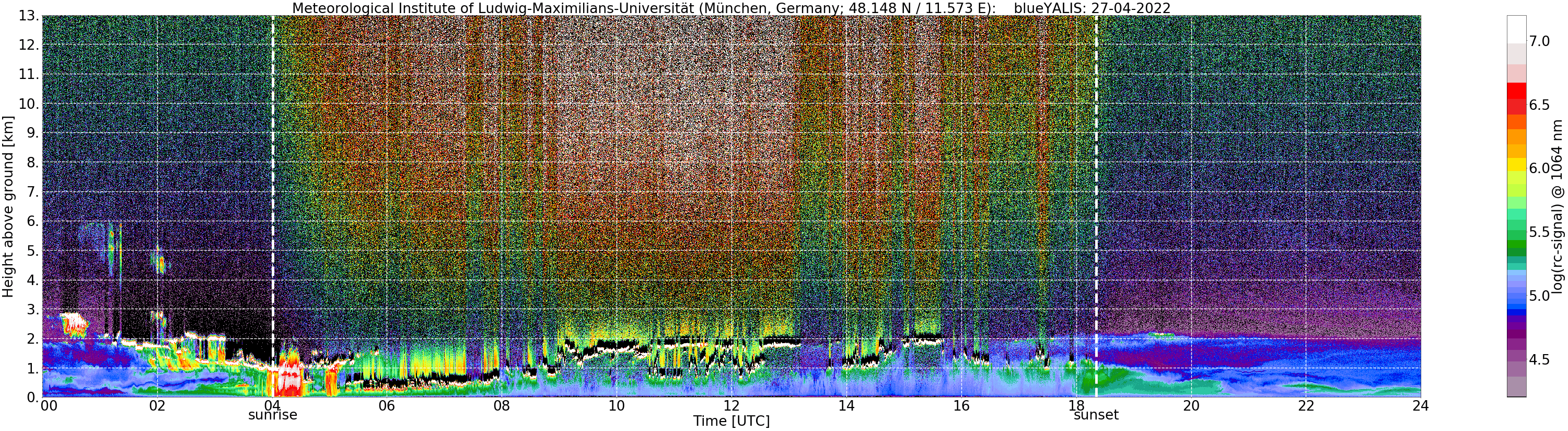Click the y-axis tick label '12.' on height axis

(28, 45)
